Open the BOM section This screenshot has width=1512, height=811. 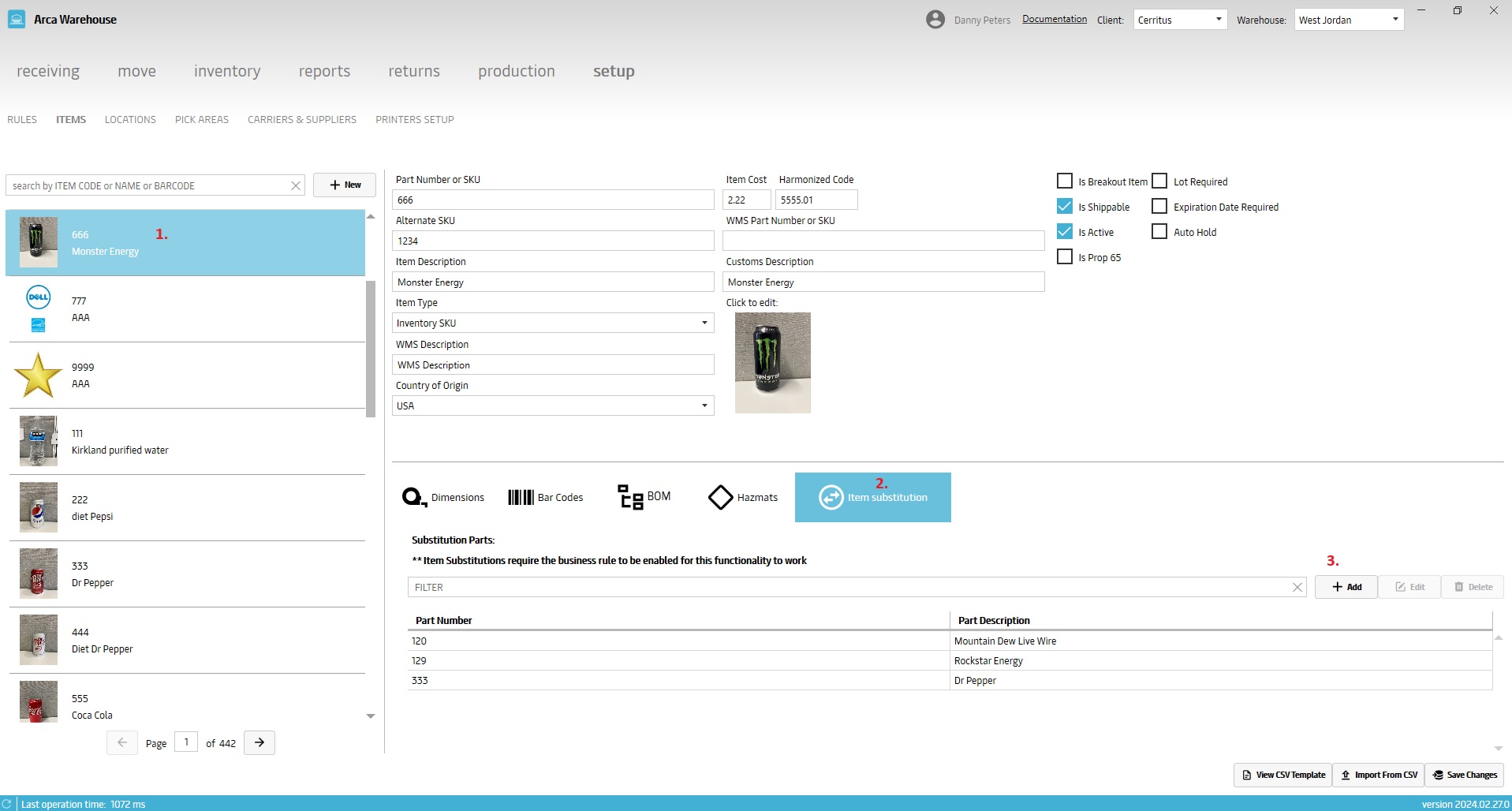[644, 497]
